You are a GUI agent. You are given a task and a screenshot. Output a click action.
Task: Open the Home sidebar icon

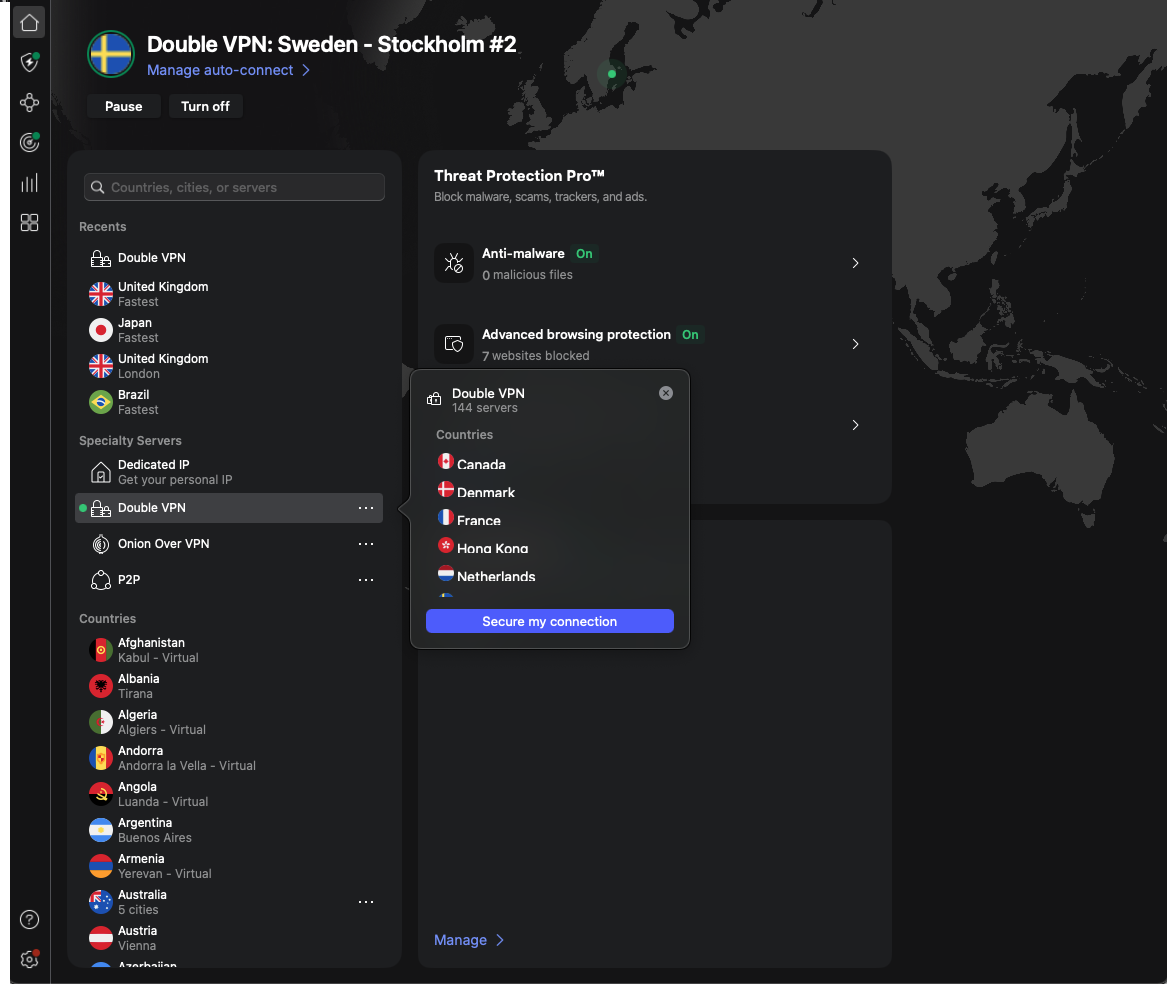[29, 22]
